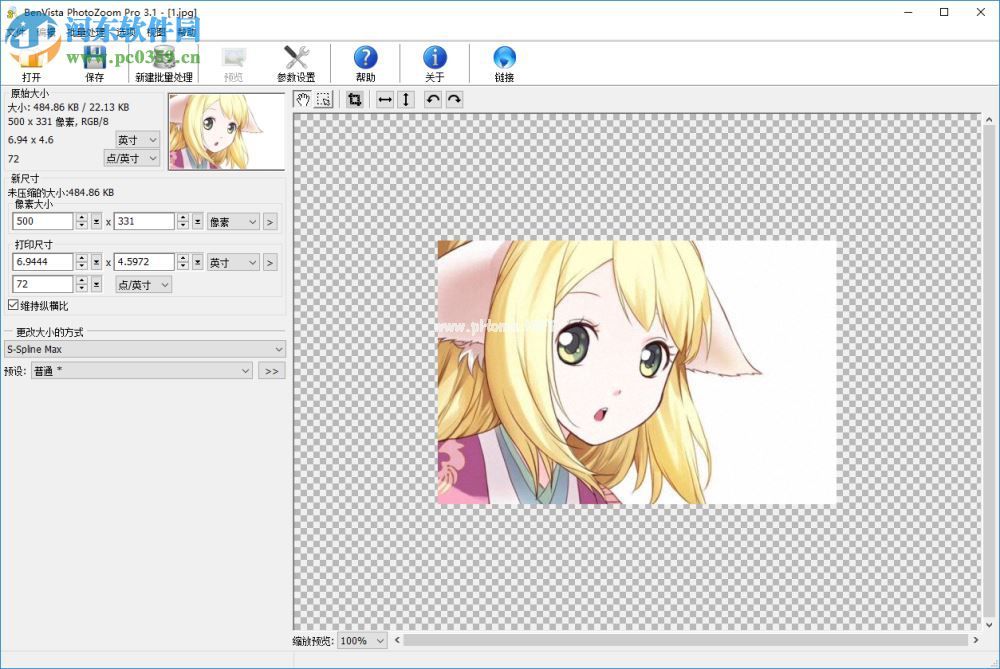The height and width of the screenshot is (669, 1000).
Task: Rotate the image clockwise
Action: [454, 99]
